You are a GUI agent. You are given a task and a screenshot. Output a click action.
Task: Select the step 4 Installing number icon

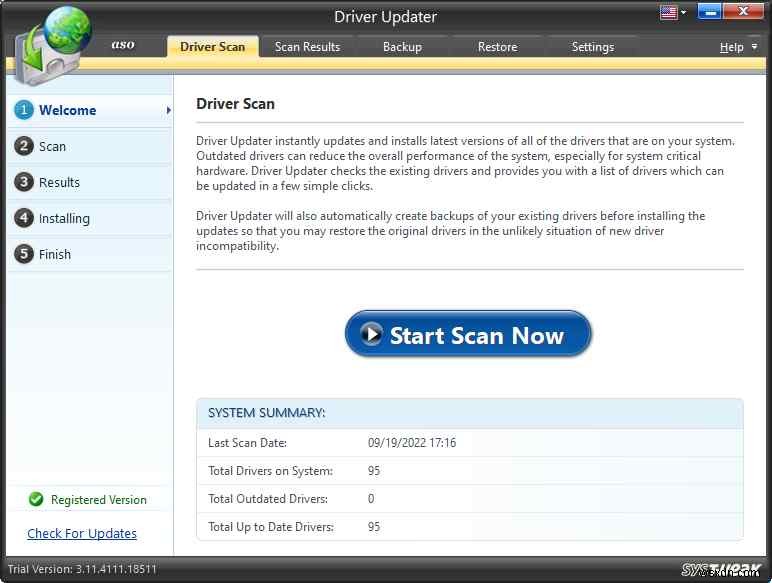point(23,218)
